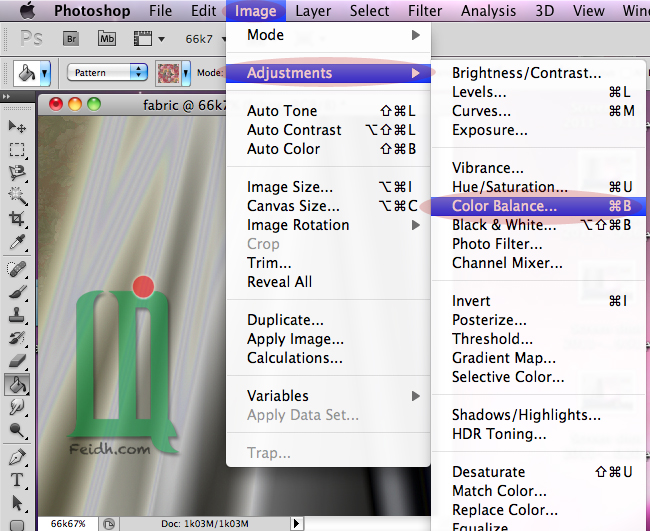
Task: Choose Gradient Map adjustment
Action: [x=538, y=358]
